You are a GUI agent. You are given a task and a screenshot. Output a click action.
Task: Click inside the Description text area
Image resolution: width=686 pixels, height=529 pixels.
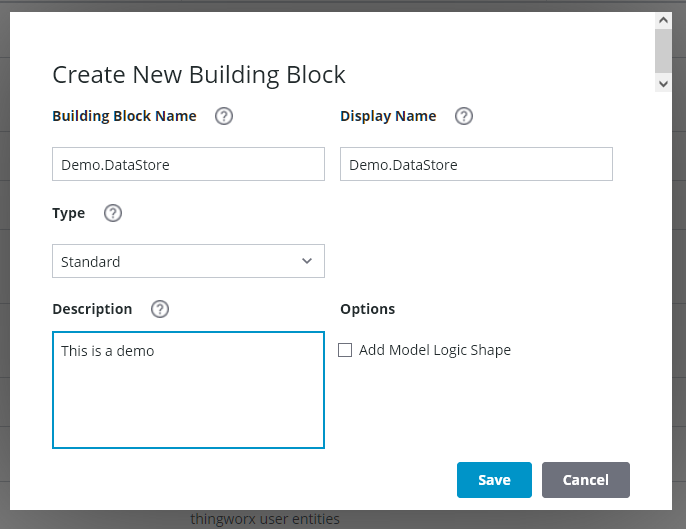(188, 390)
